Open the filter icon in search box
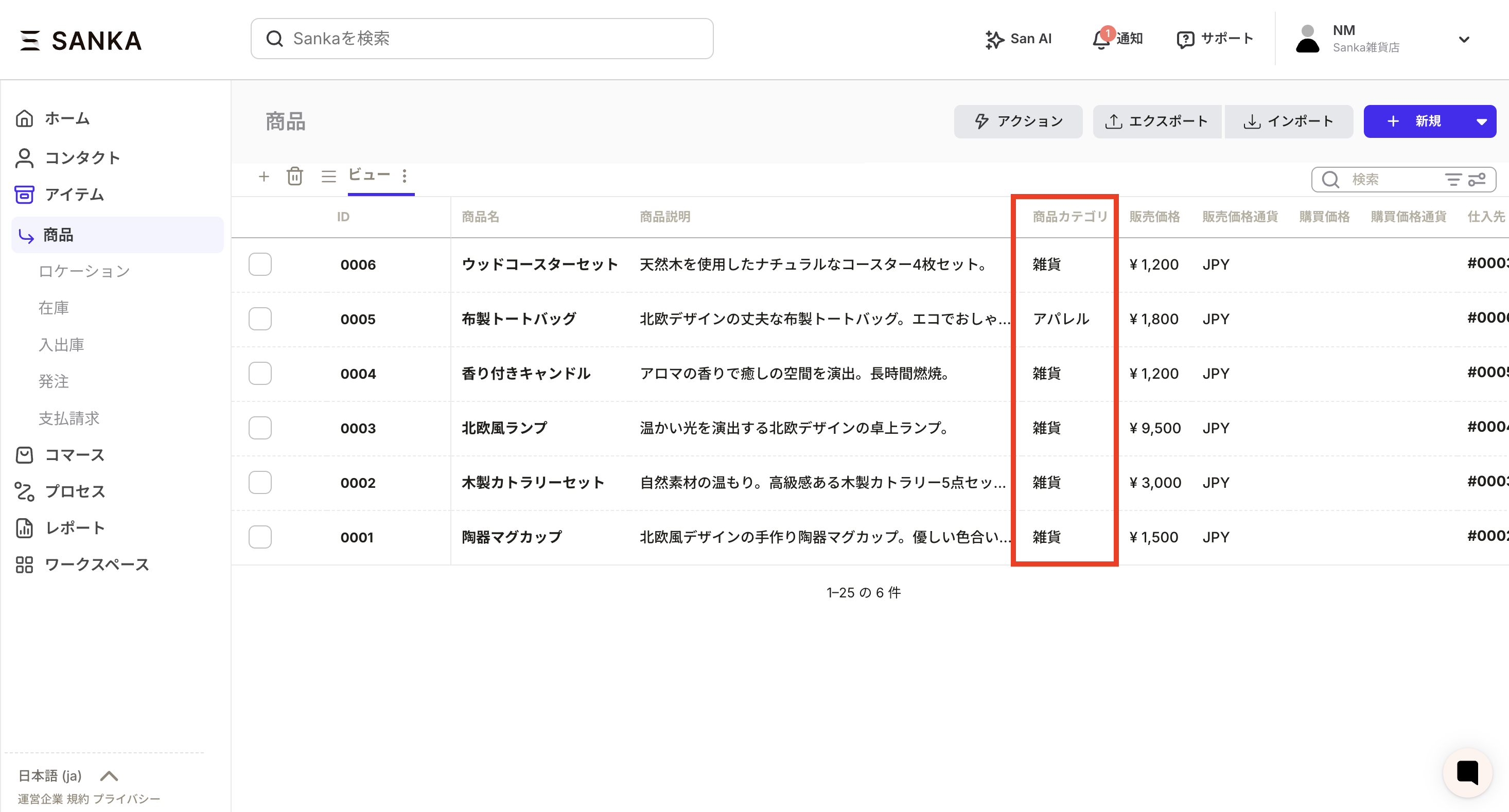 [x=1453, y=179]
